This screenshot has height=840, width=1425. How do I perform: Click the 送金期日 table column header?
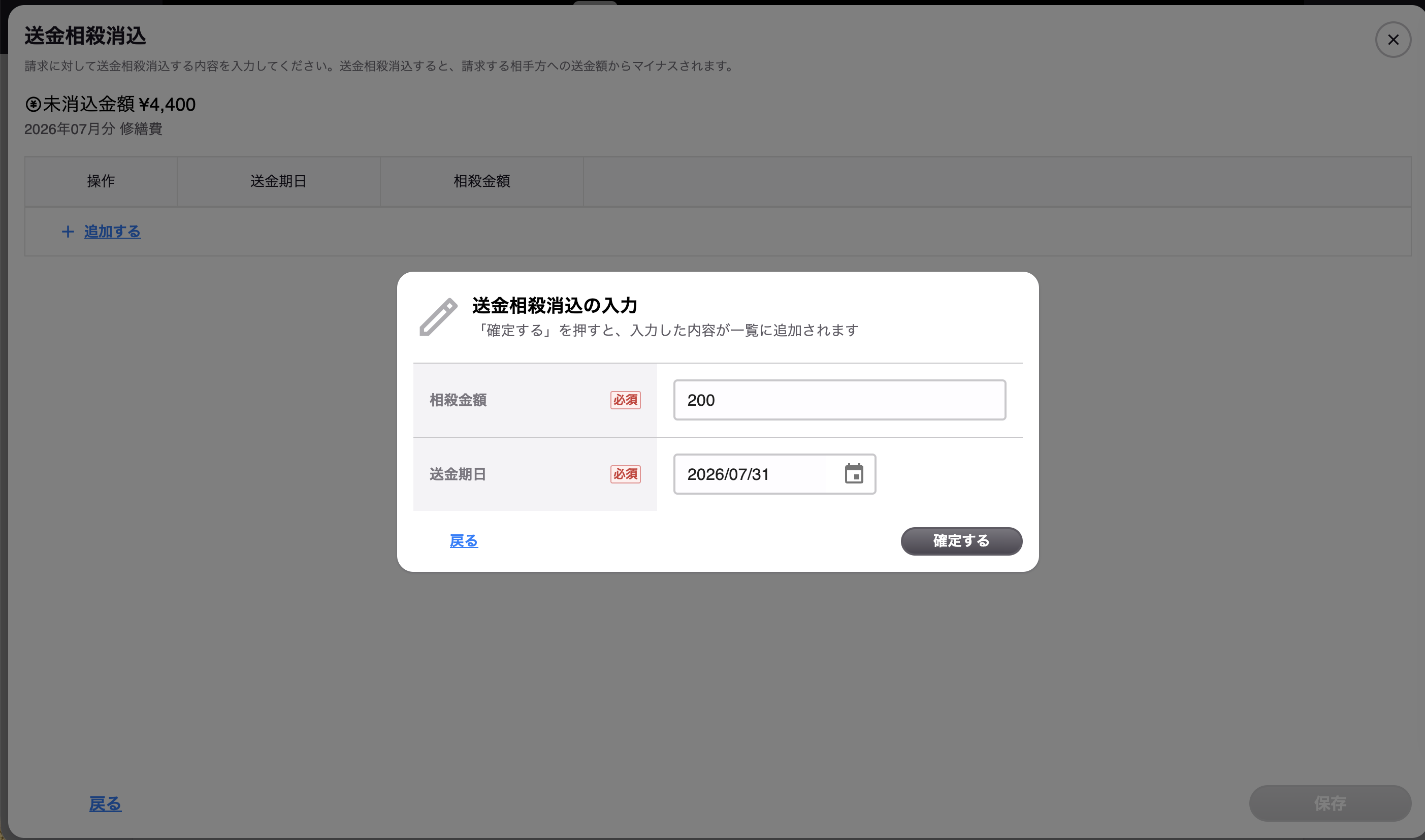pyautogui.click(x=278, y=181)
